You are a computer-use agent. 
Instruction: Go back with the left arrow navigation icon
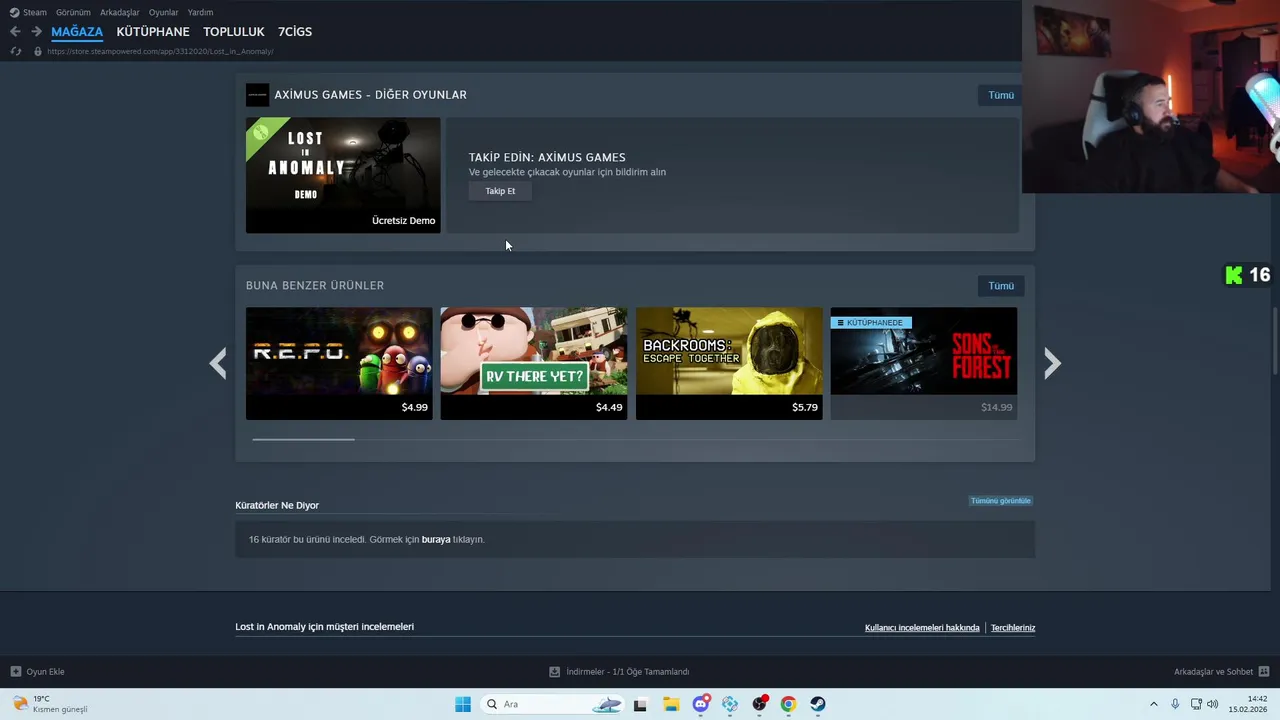15,32
